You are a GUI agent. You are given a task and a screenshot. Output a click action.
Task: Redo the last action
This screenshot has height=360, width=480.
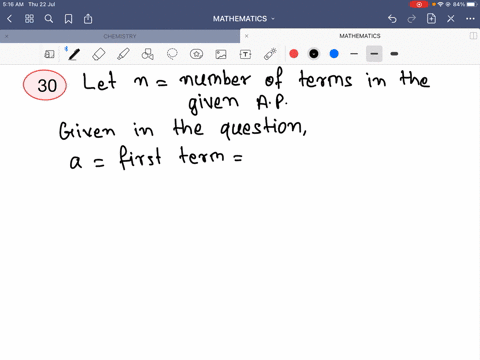click(x=412, y=19)
